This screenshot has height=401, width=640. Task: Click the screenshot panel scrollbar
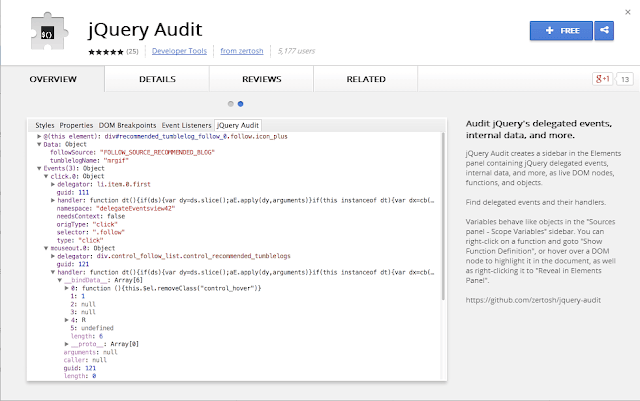pyautogui.click(x=443, y=216)
